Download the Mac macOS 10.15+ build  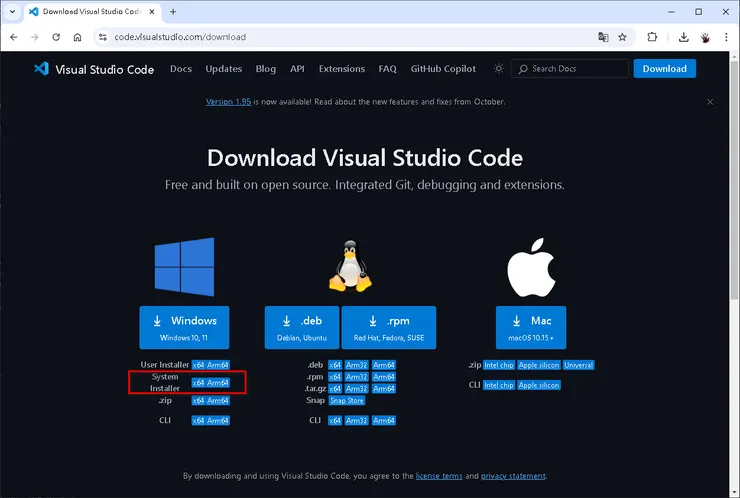(531, 328)
